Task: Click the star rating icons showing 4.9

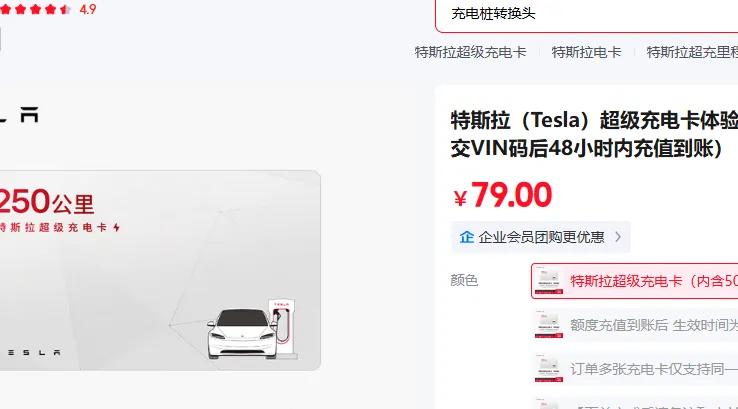Action: (36, 9)
